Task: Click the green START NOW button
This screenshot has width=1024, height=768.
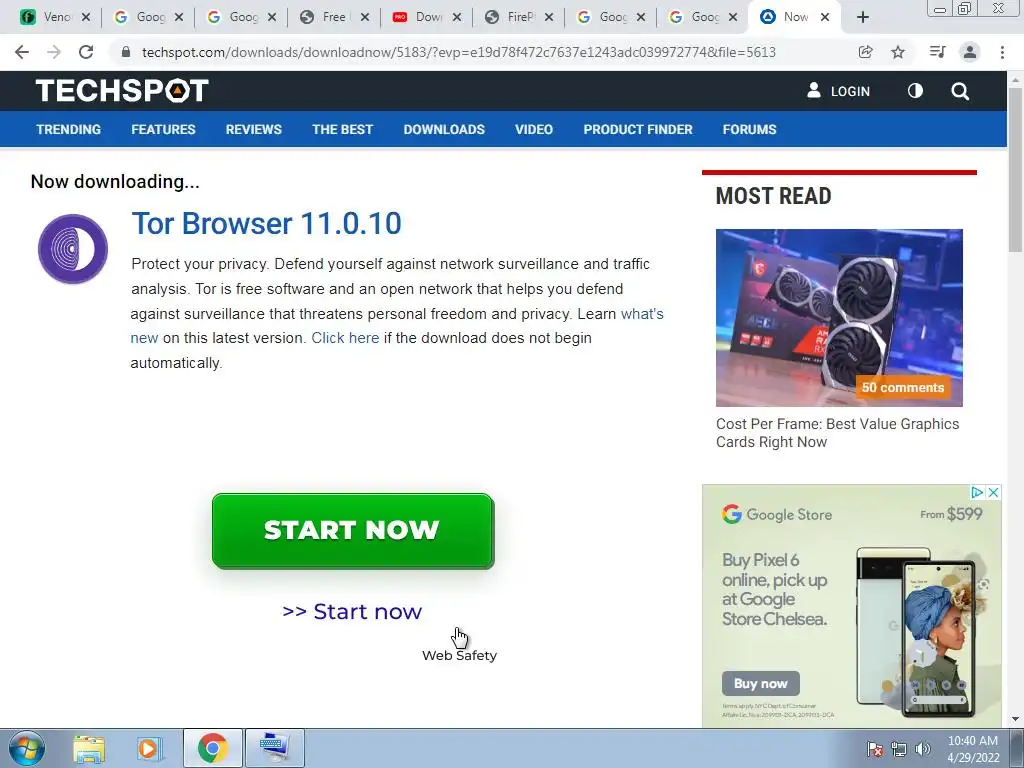Action: [x=353, y=530]
